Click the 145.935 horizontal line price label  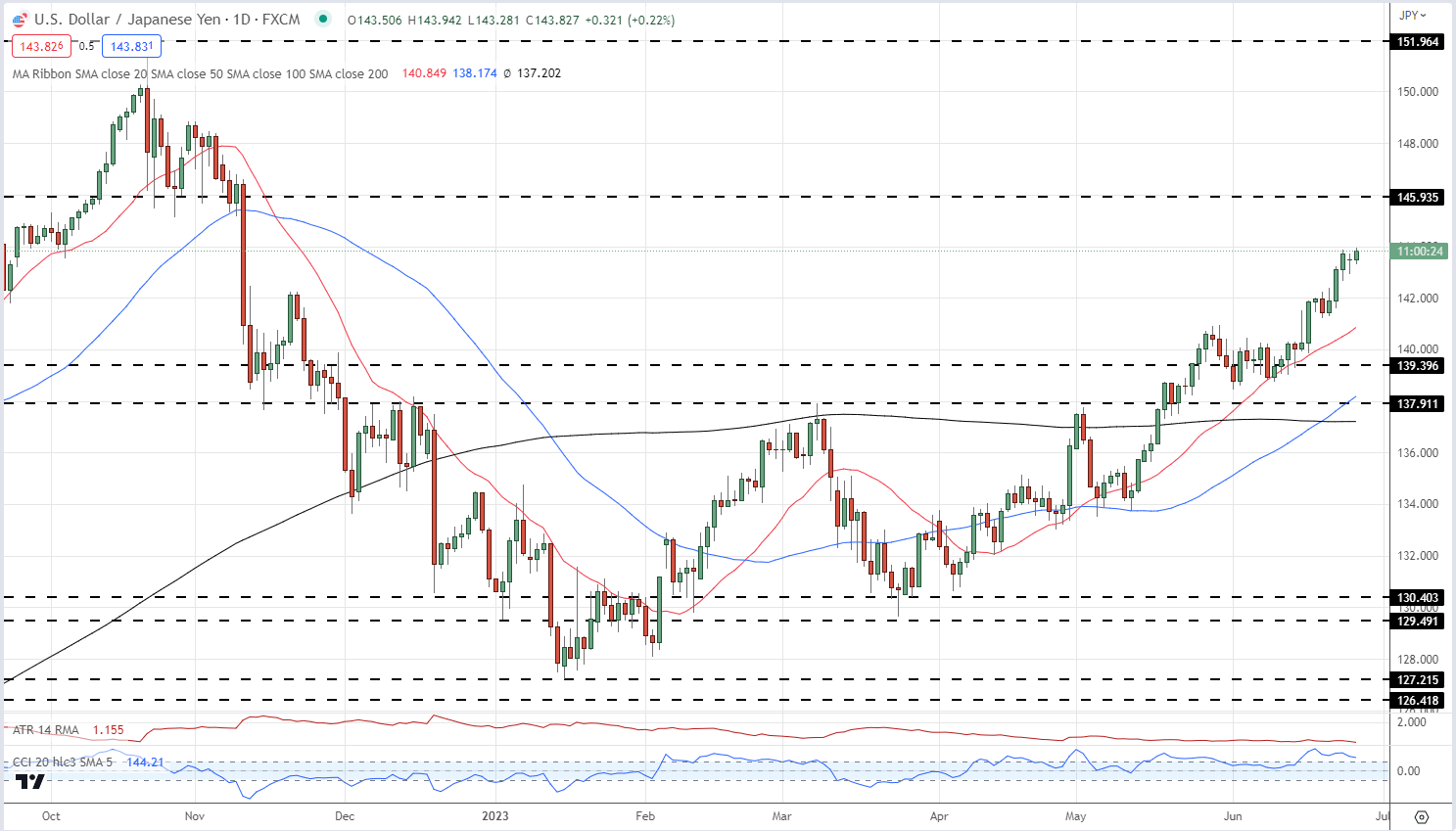[1417, 198]
